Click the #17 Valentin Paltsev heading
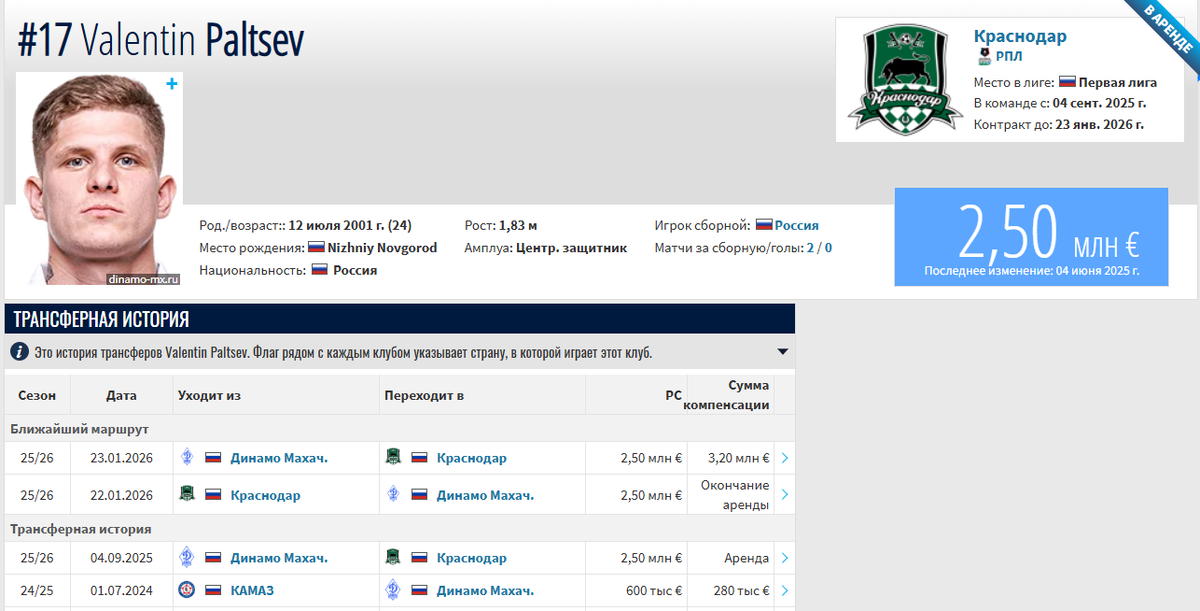This screenshot has height=611, width=1200. [x=161, y=40]
